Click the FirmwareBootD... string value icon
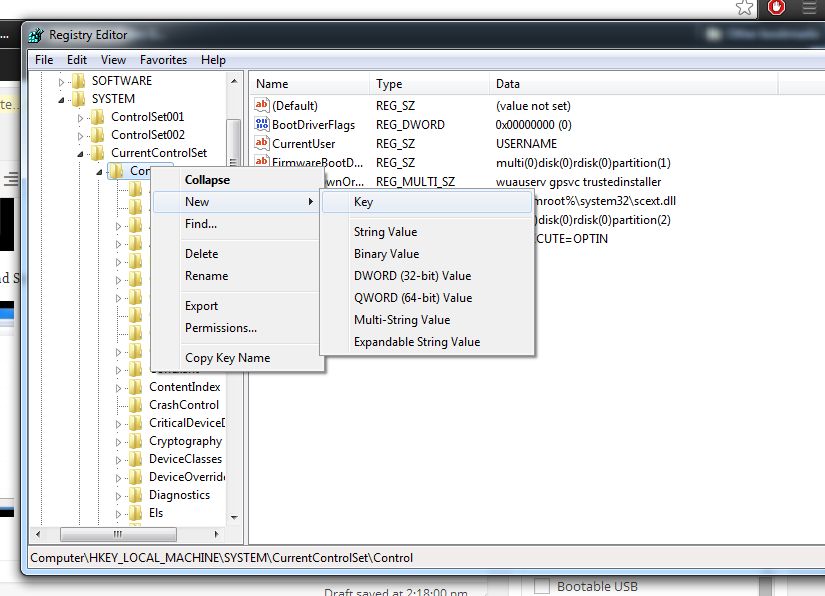Image resolution: width=825 pixels, height=596 pixels. 261,160
